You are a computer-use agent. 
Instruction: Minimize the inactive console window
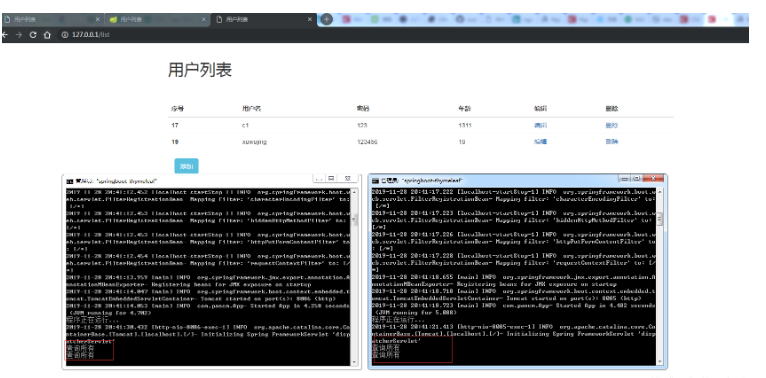pyautogui.click(x=319, y=179)
